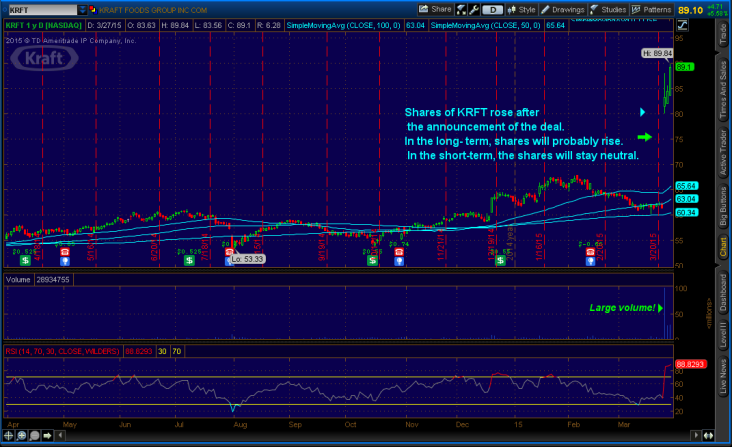Screen dimensions: 732x447
Task: Click the earnings phone icon near May
Action: [x=65, y=252]
